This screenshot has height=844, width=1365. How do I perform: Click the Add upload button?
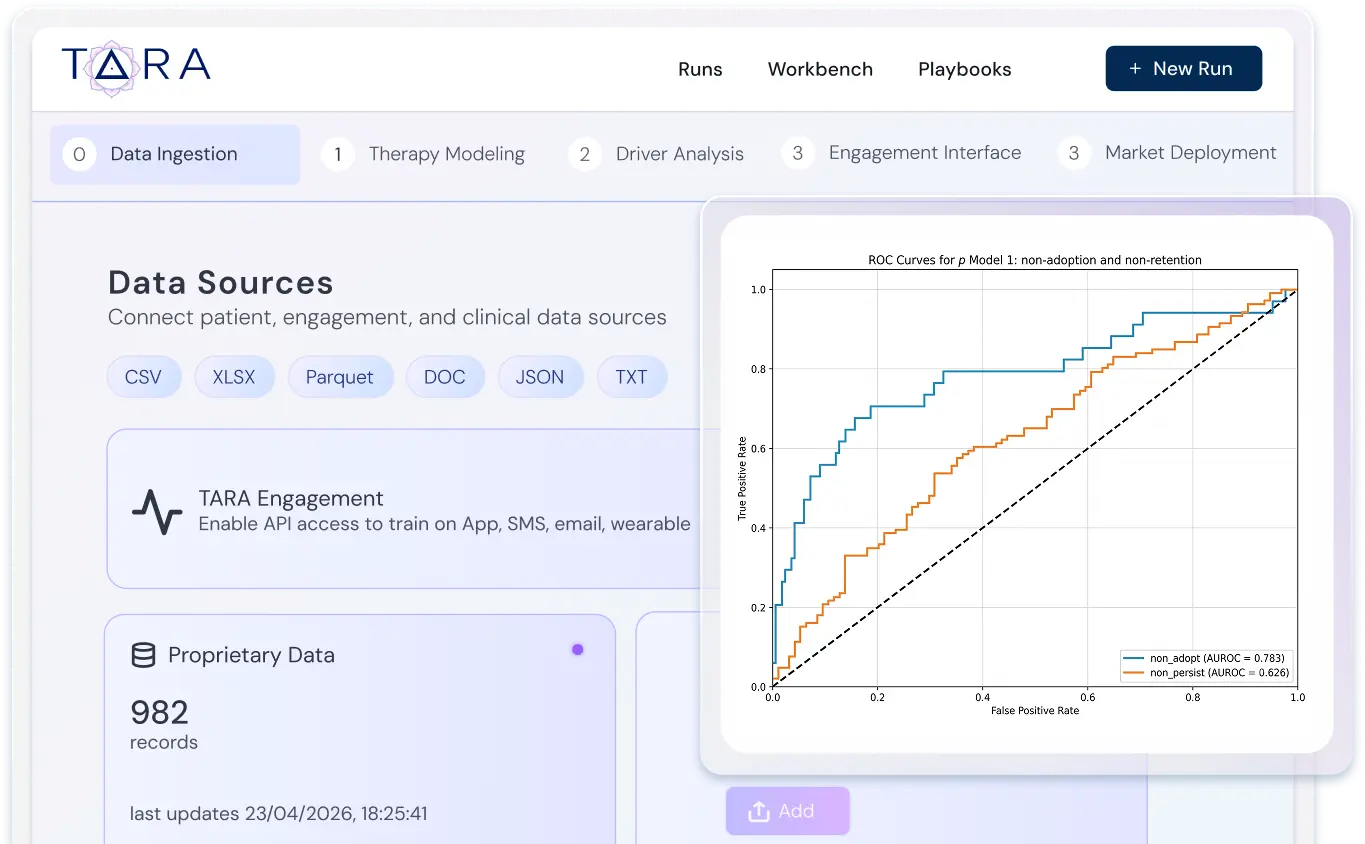coord(787,811)
